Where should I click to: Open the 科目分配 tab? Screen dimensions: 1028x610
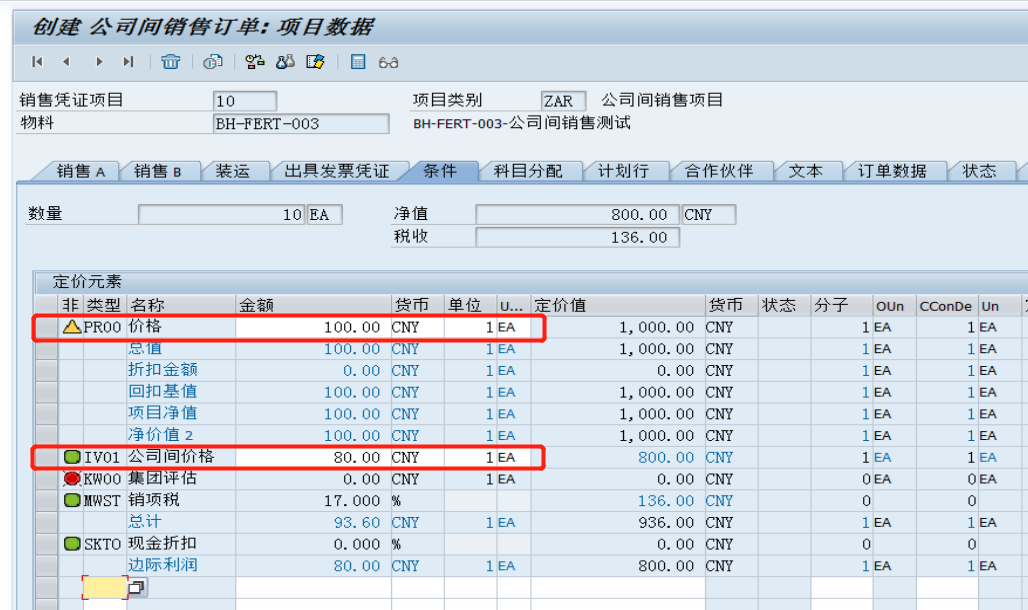point(528,171)
